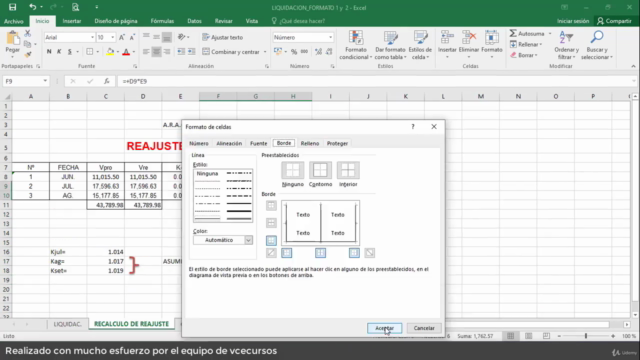Screen dimensions: 640x360
Task: Switch to the Fórmulas ribbon tab
Action: [162, 21]
